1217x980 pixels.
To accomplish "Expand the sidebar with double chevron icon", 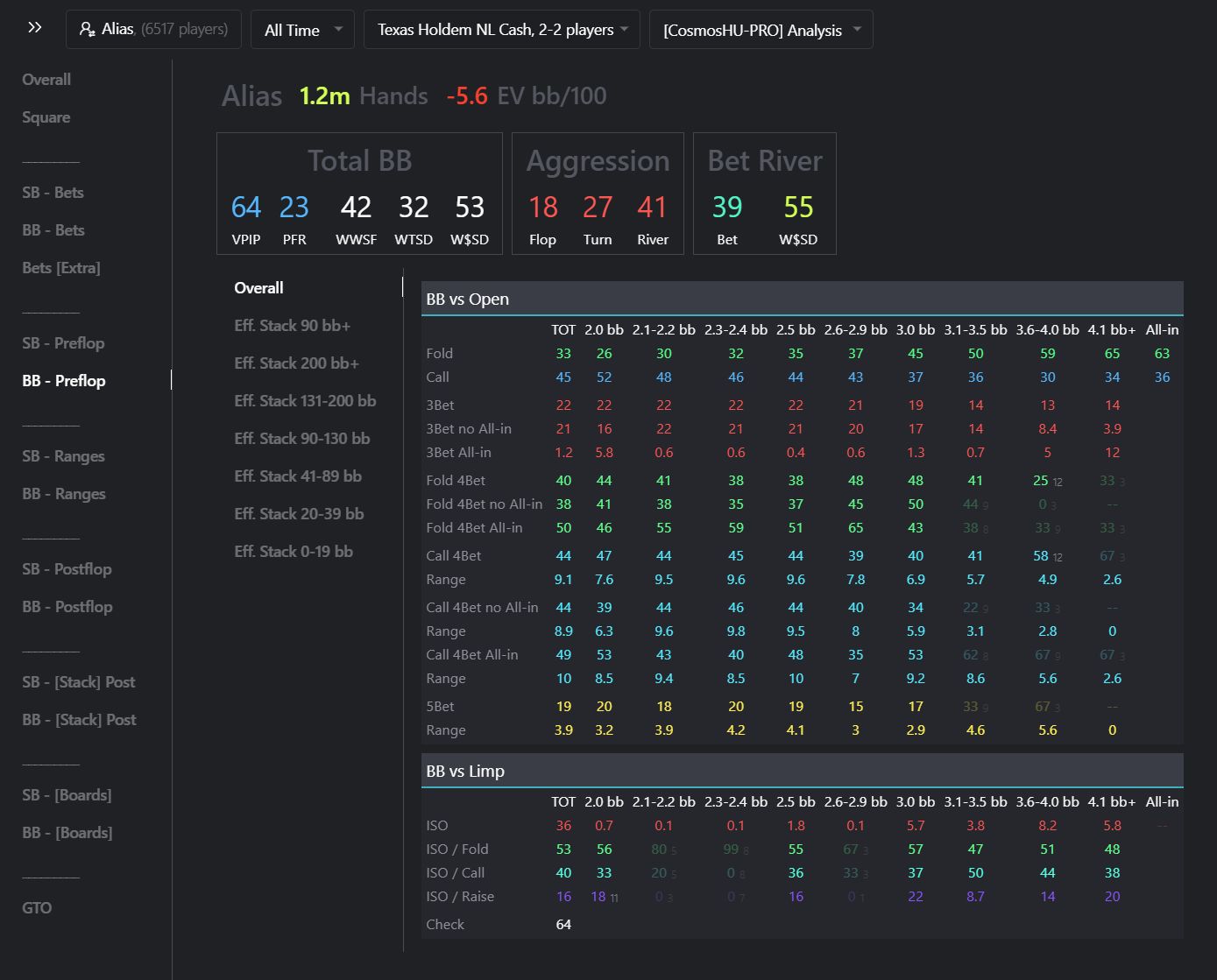I will click(x=35, y=28).
